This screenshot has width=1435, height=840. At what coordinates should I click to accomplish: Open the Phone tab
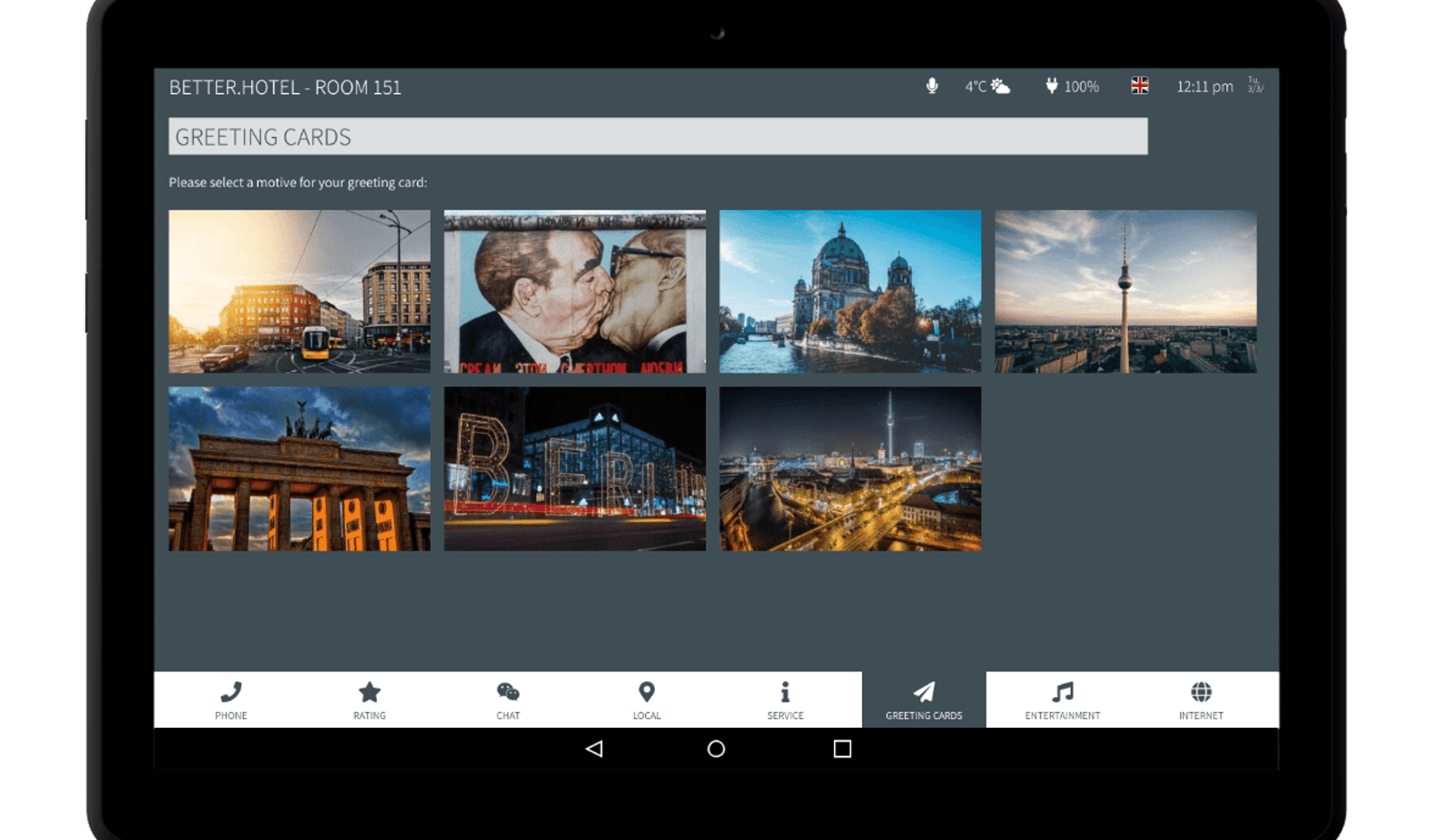(230, 700)
